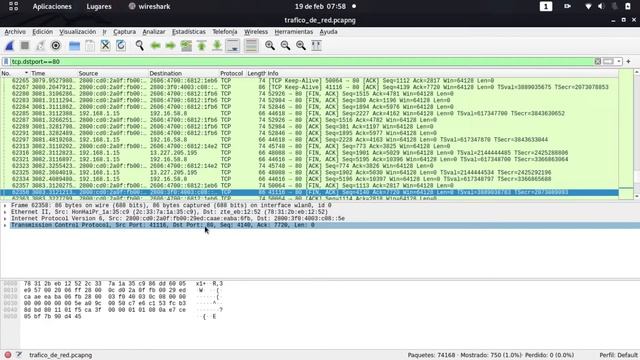This screenshot has height=360, width=640.
Task: Apply the display filter arrow
Action: tap(608, 62)
